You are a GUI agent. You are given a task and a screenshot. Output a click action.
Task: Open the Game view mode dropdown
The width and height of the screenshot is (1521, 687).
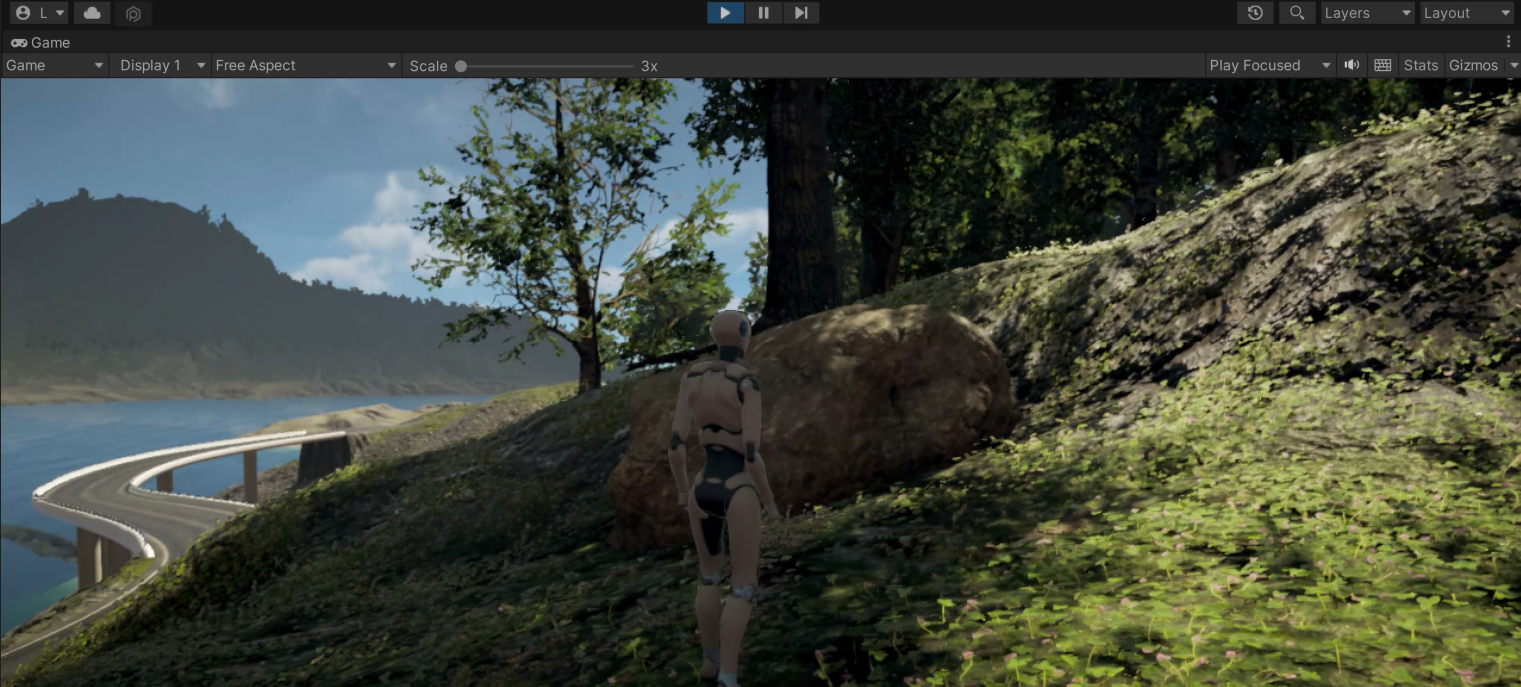pyautogui.click(x=55, y=65)
